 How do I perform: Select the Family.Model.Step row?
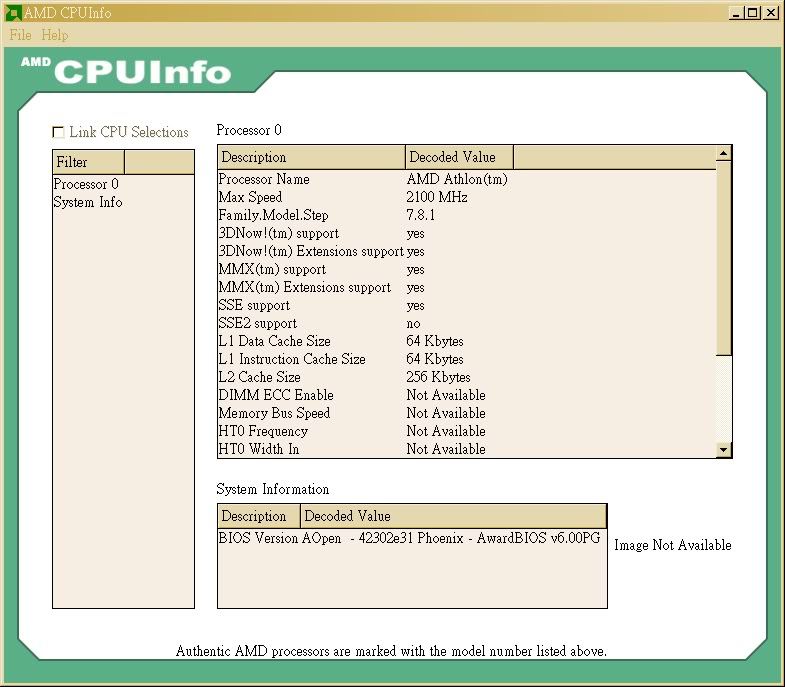coord(467,215)
